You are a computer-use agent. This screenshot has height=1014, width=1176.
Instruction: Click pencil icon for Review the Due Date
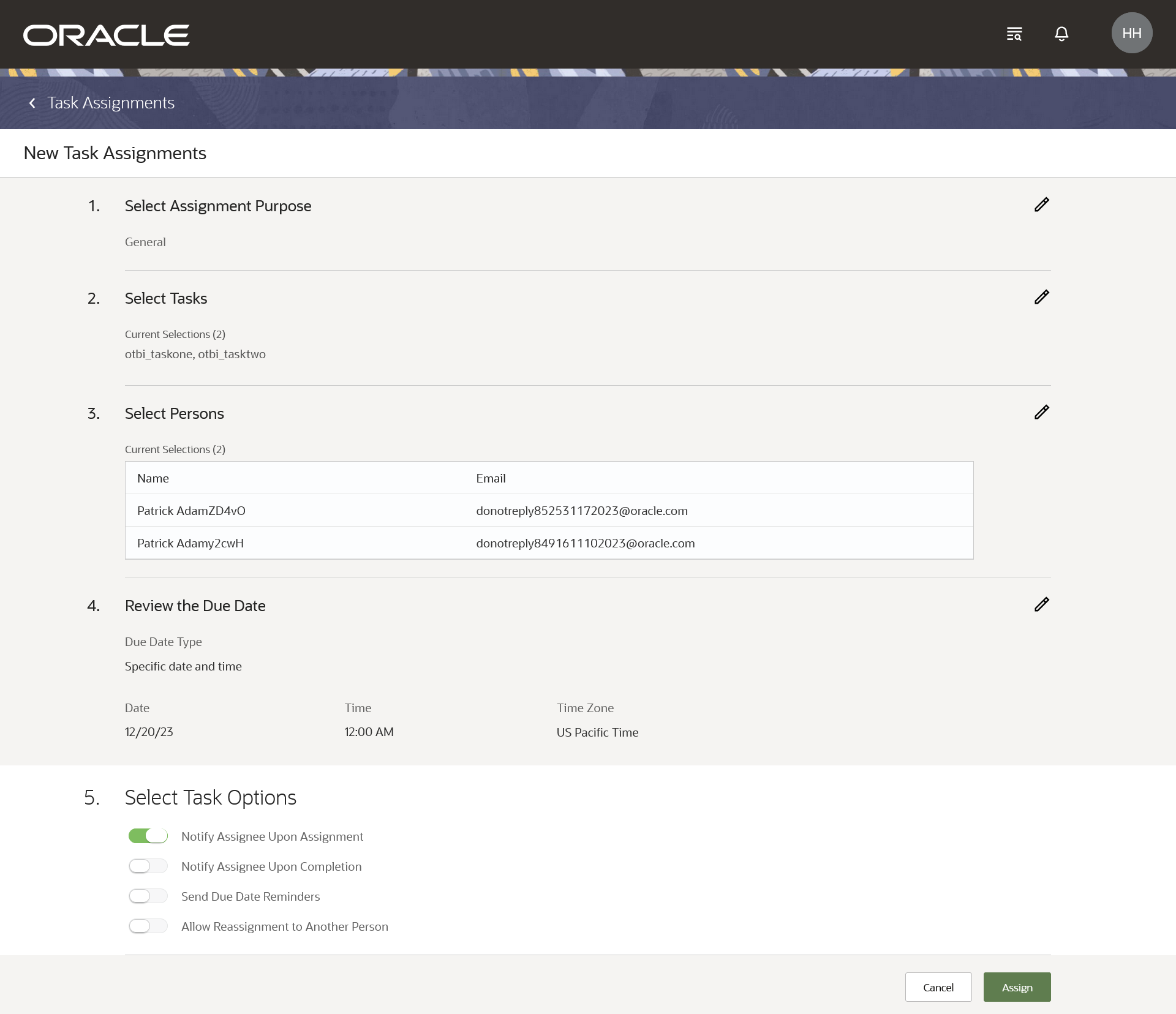(1041, 604)
